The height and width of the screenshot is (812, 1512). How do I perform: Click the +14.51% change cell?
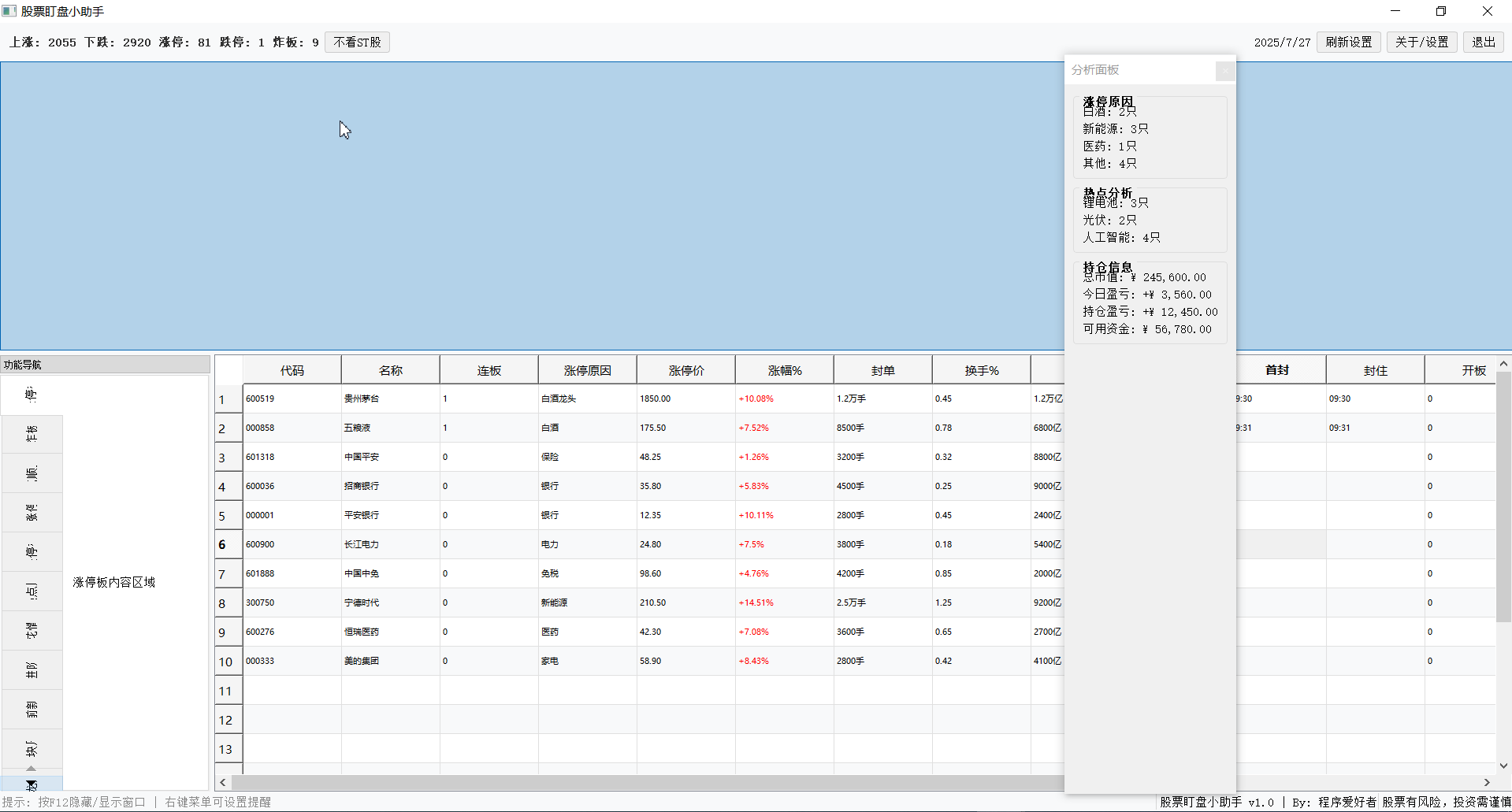coord(784,603)
